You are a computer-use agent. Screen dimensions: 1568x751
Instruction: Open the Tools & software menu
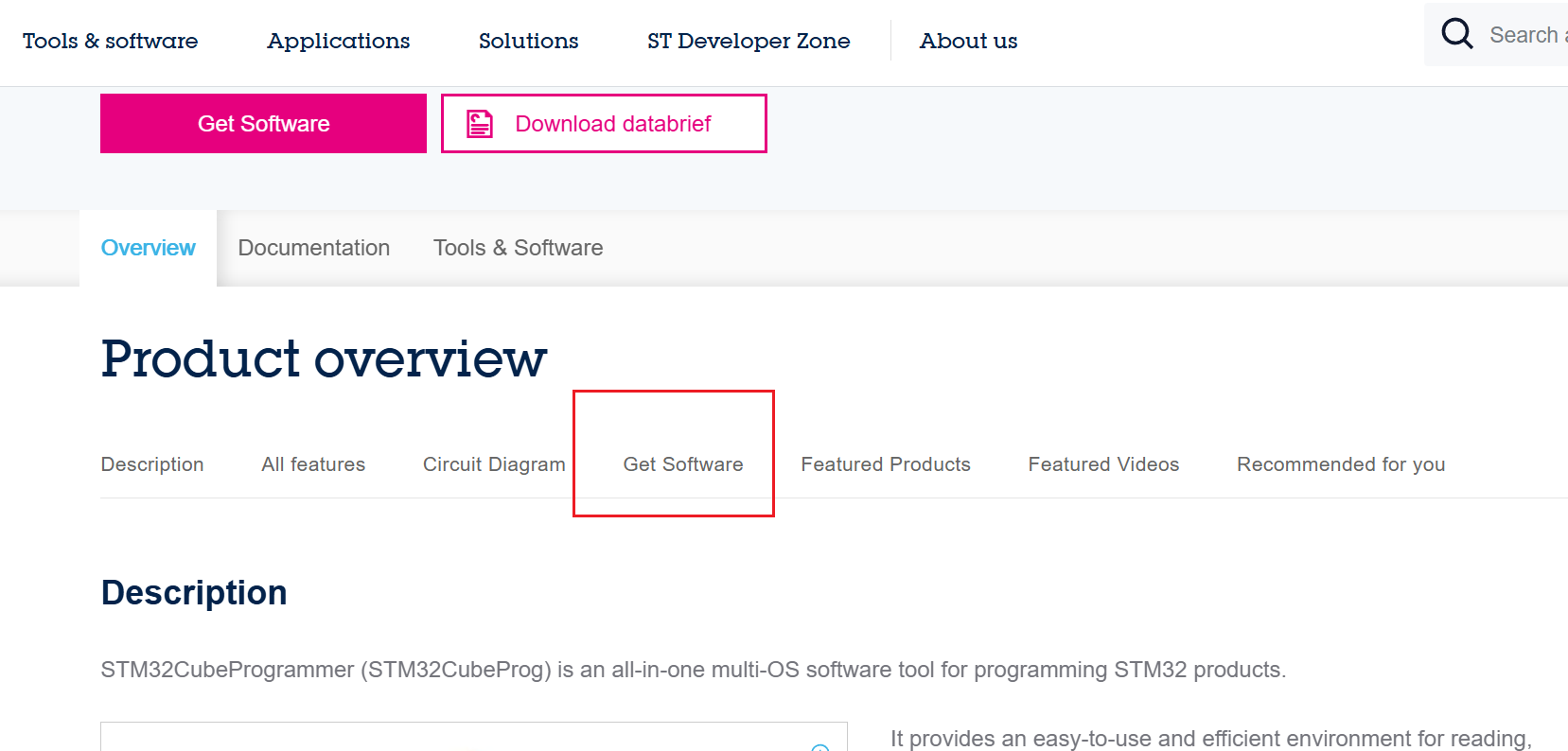(111, 41)
